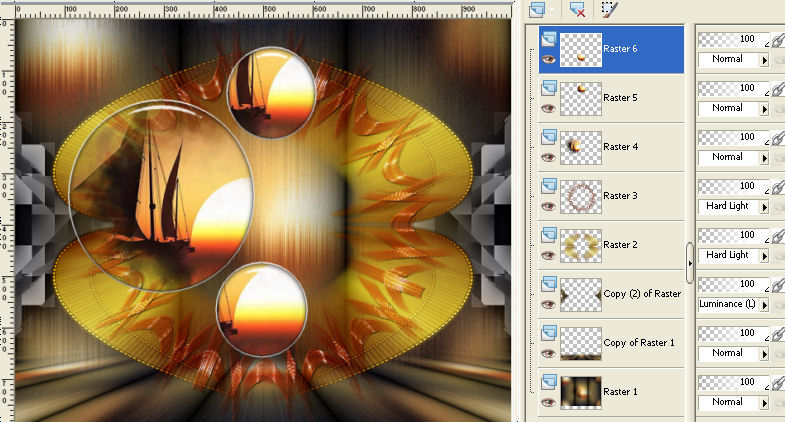The image size is (785, 422).
Task: Click the layer type icon for Raster 3
Action: coord(549,186)
